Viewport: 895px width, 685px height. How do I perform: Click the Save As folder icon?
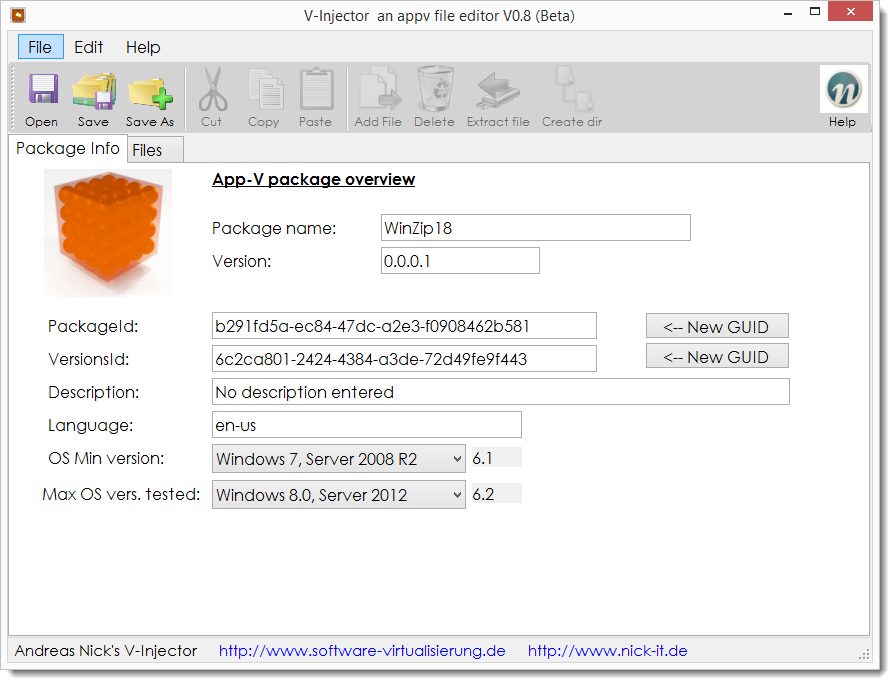tap(150, 92)
